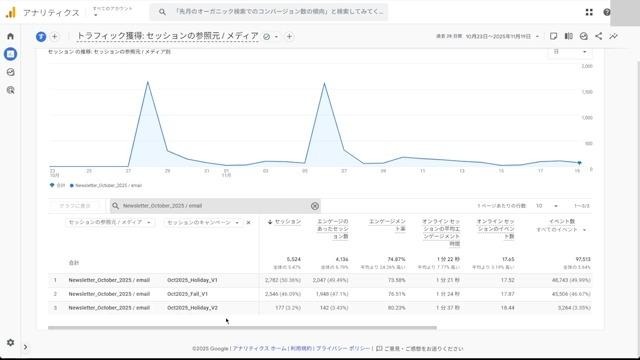This screenshot has width=640, height=360.
Task: Open the All events dropdown under Event count
Action: [561, 230]
